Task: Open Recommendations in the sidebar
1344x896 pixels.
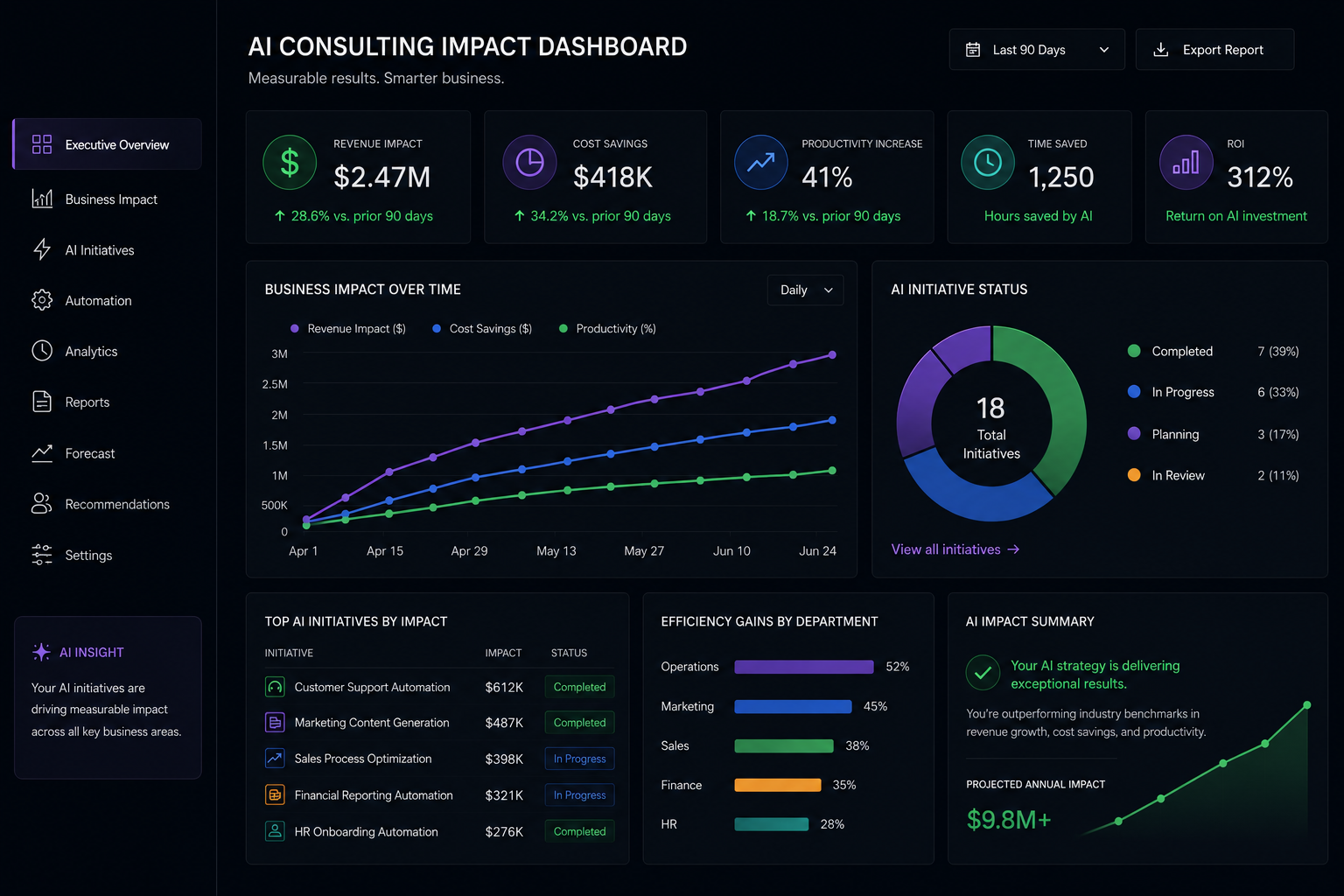Action: click(x=108, y=504)
